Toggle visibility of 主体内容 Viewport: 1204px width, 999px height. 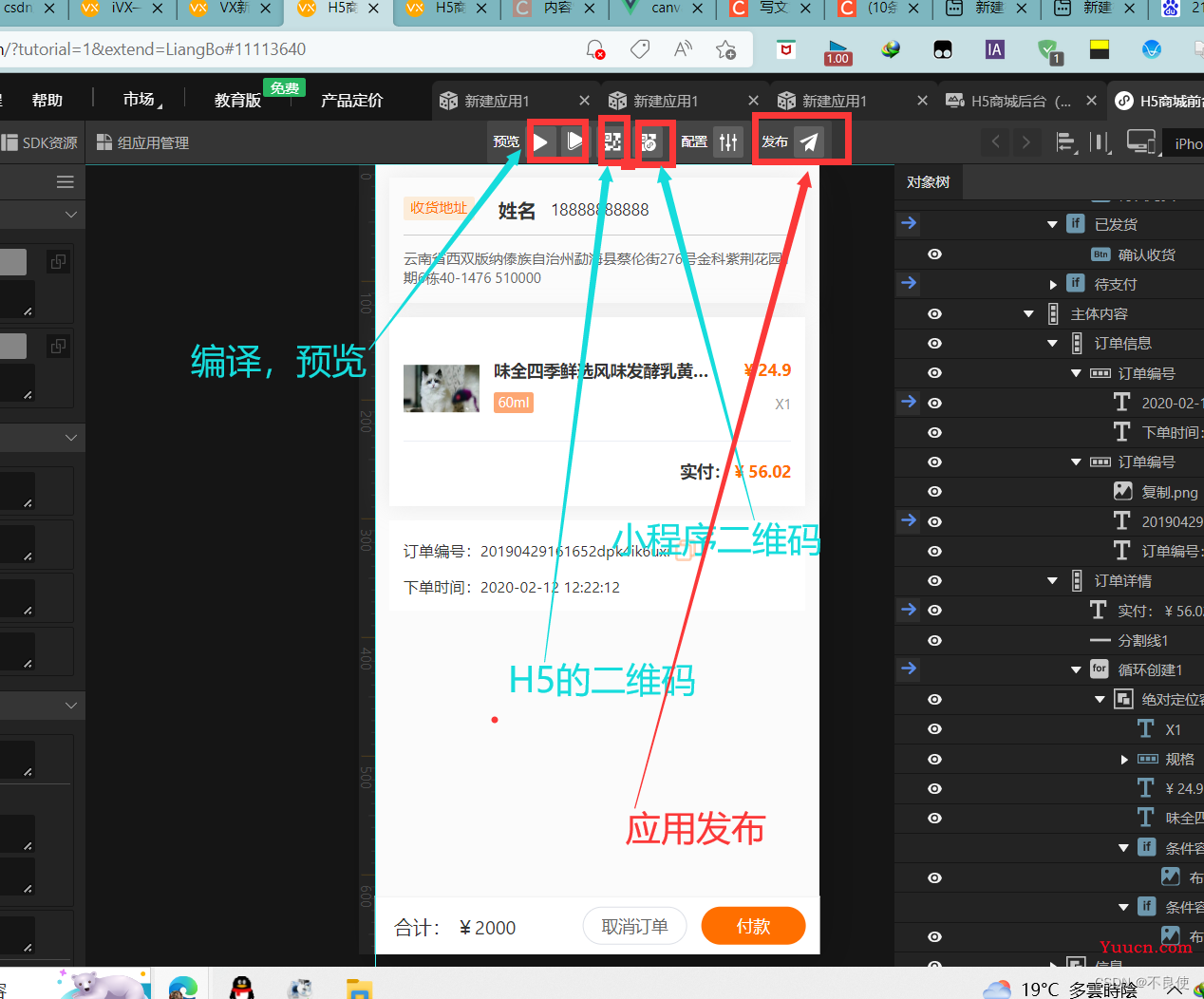pyautogui.click(x=934, y=313)
